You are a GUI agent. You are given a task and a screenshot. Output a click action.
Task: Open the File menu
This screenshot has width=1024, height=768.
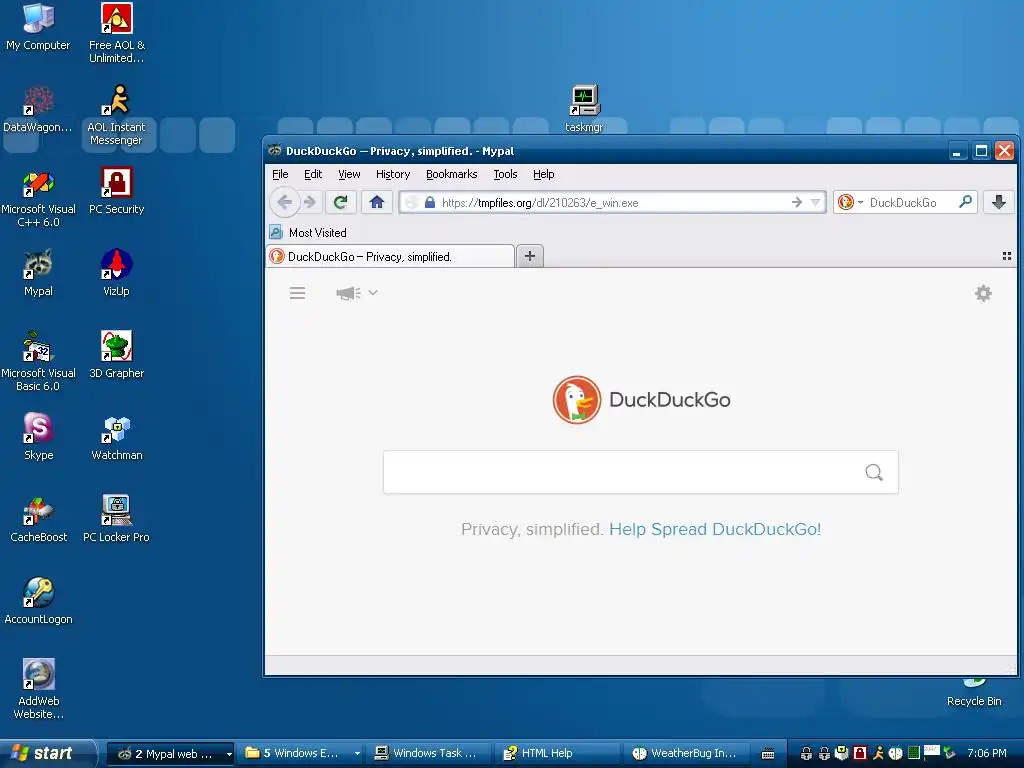point(280,174)
